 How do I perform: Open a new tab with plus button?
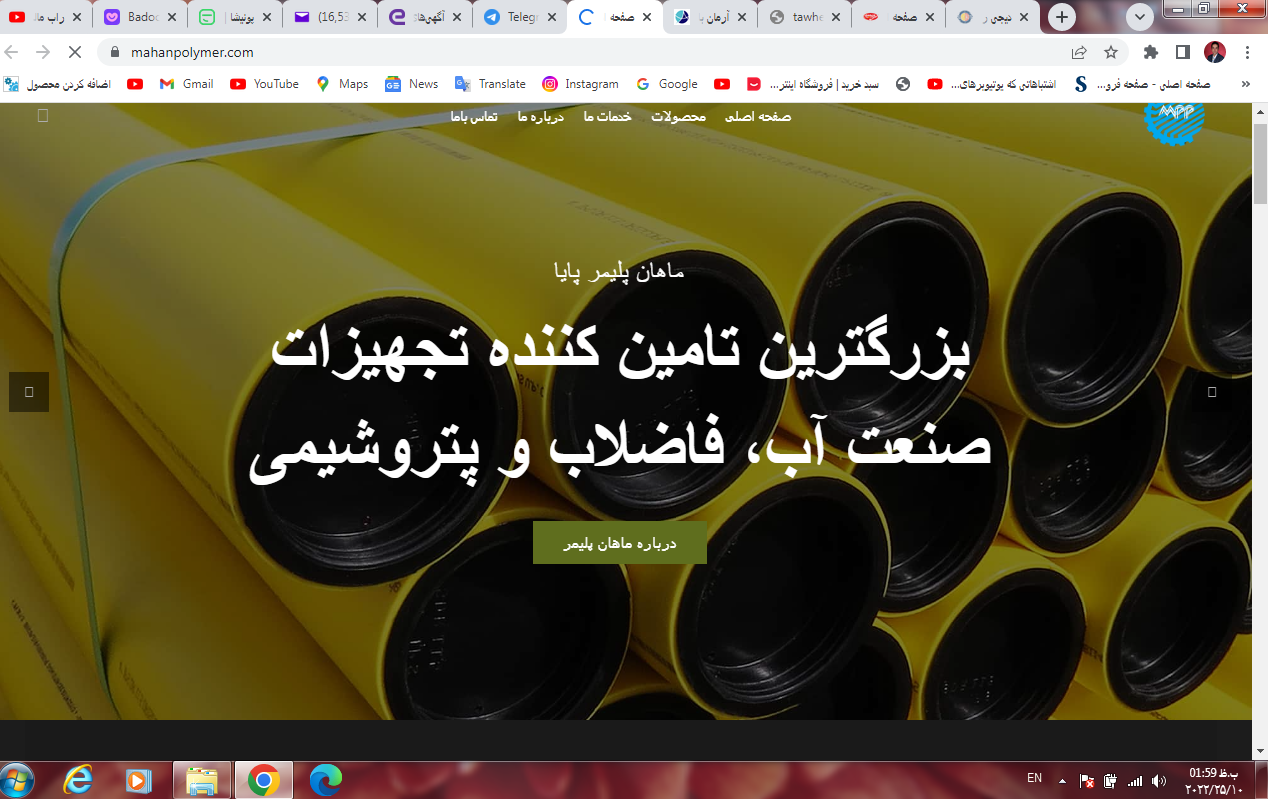(x=1062, y=17)
